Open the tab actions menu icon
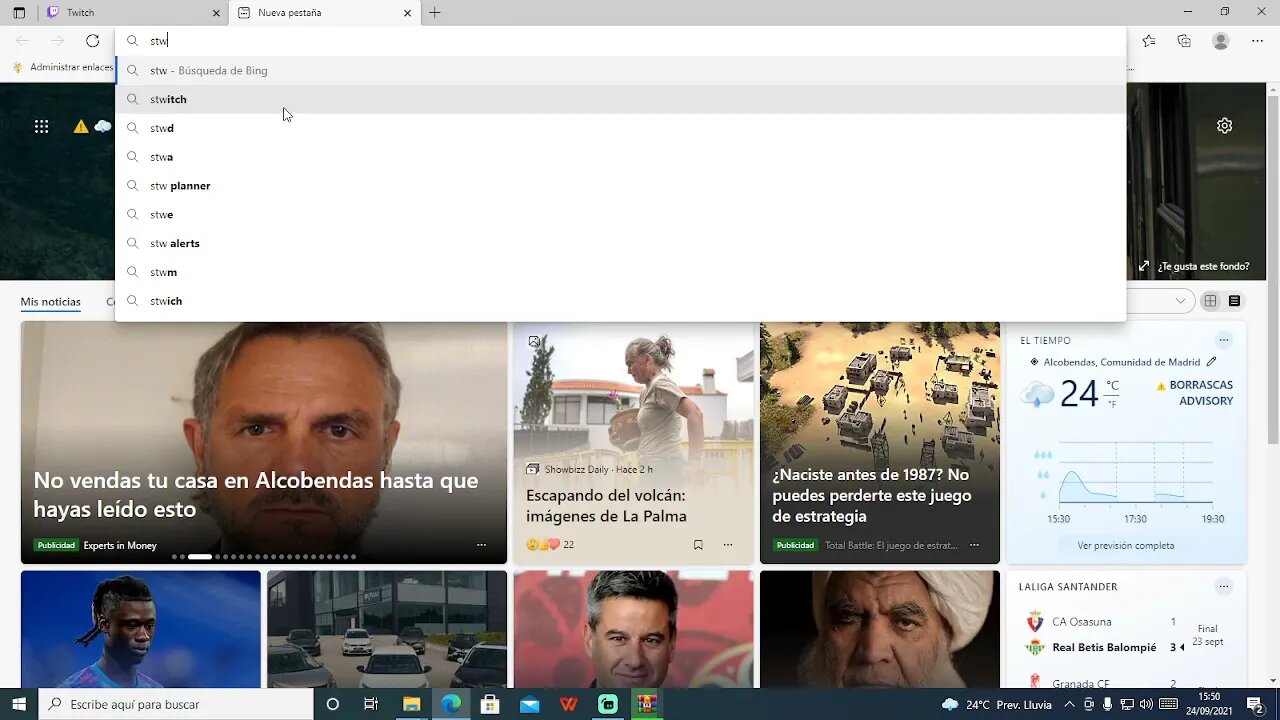The width and height of the screenshot is (1280, 720). pyautogui.click(x=19, y=13)
